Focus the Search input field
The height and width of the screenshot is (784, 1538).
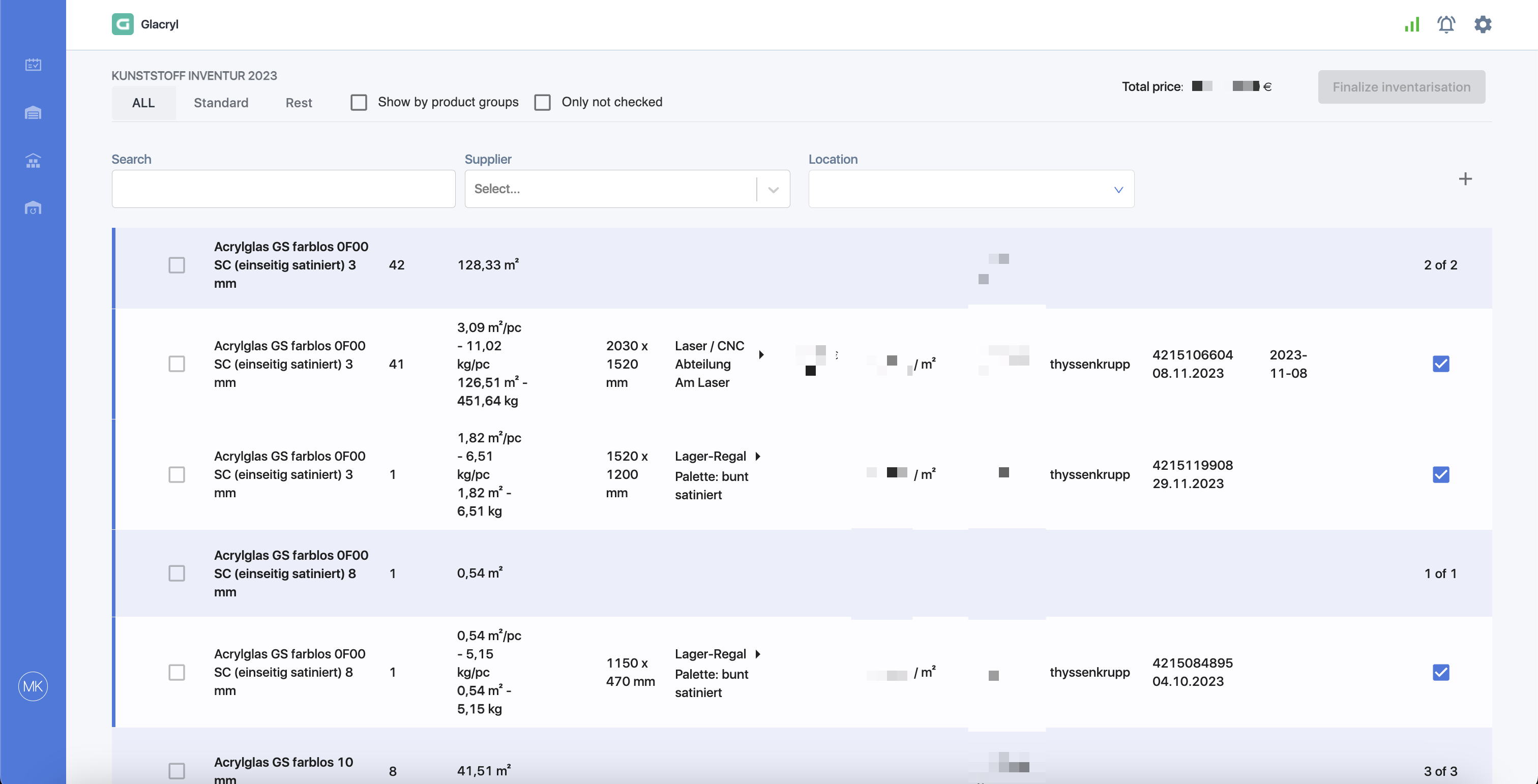[284, 189]
